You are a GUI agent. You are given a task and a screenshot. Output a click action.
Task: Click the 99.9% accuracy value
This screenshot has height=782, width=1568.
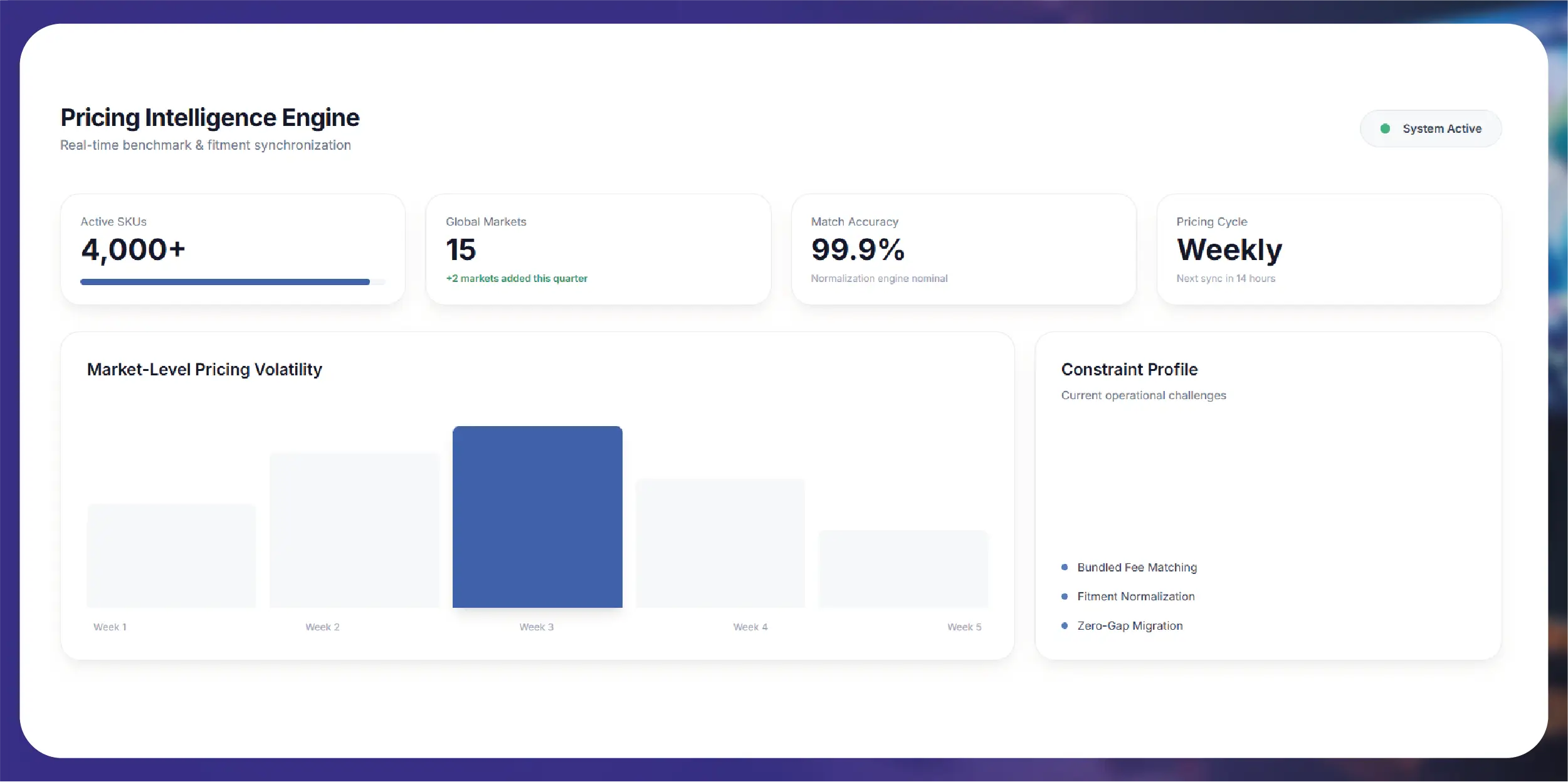click(x=858, y=250)
